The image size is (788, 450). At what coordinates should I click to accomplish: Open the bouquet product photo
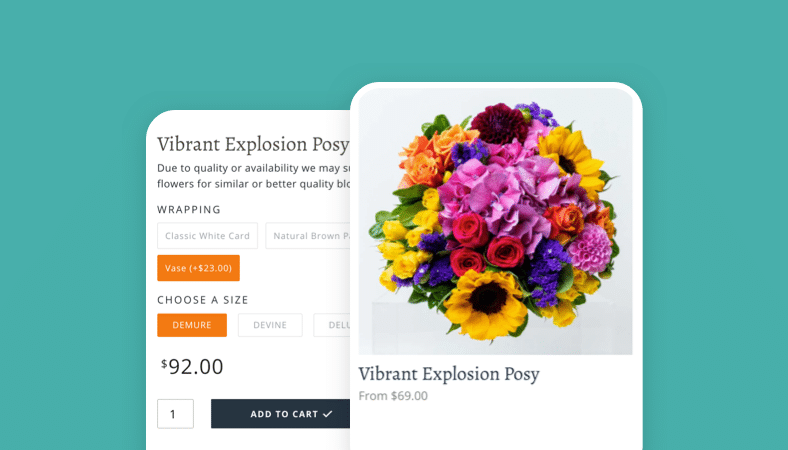pyautogui.click(x=495, y=220)
